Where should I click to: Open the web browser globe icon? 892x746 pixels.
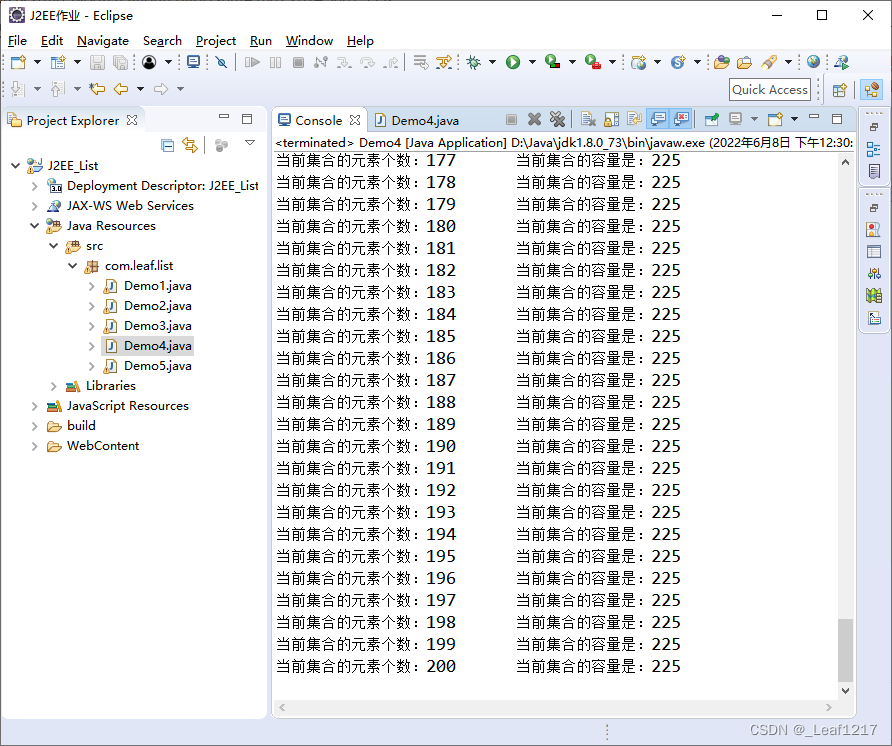pyautogui.click(x=813, y=62)
